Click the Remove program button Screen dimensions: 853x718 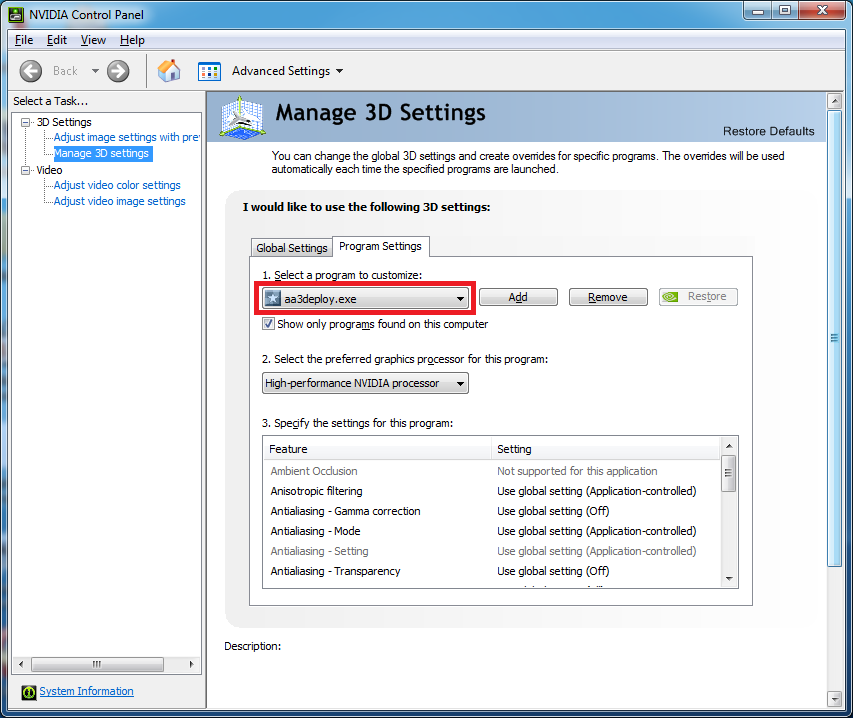click(608, 297)
